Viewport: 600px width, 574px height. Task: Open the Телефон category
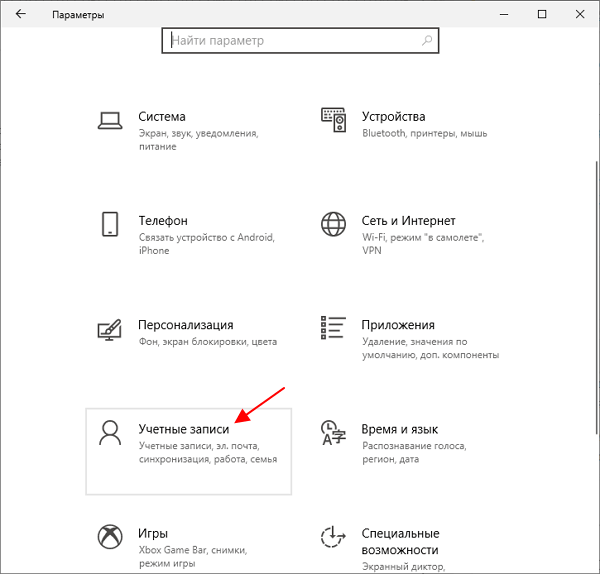[163, 221]
